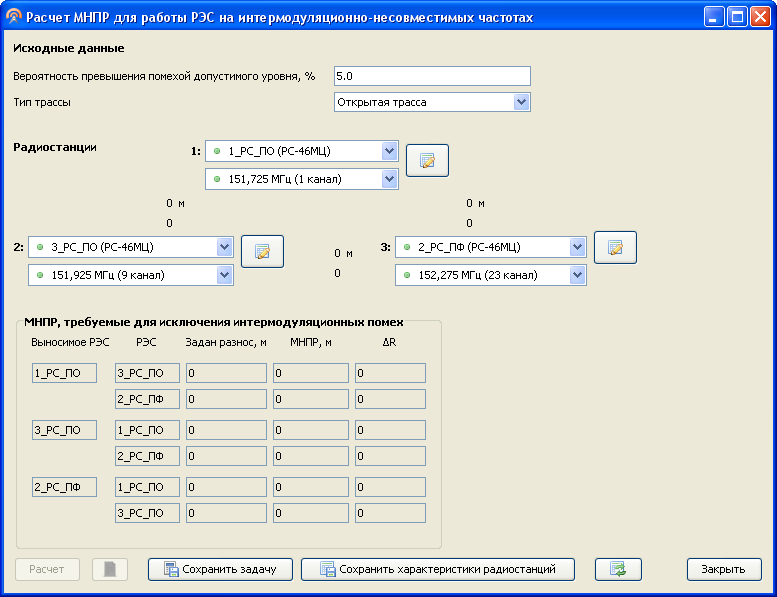This screenshot has width=777, height=597.
Task: Click the refresh/update icon button
Action: 618,569
